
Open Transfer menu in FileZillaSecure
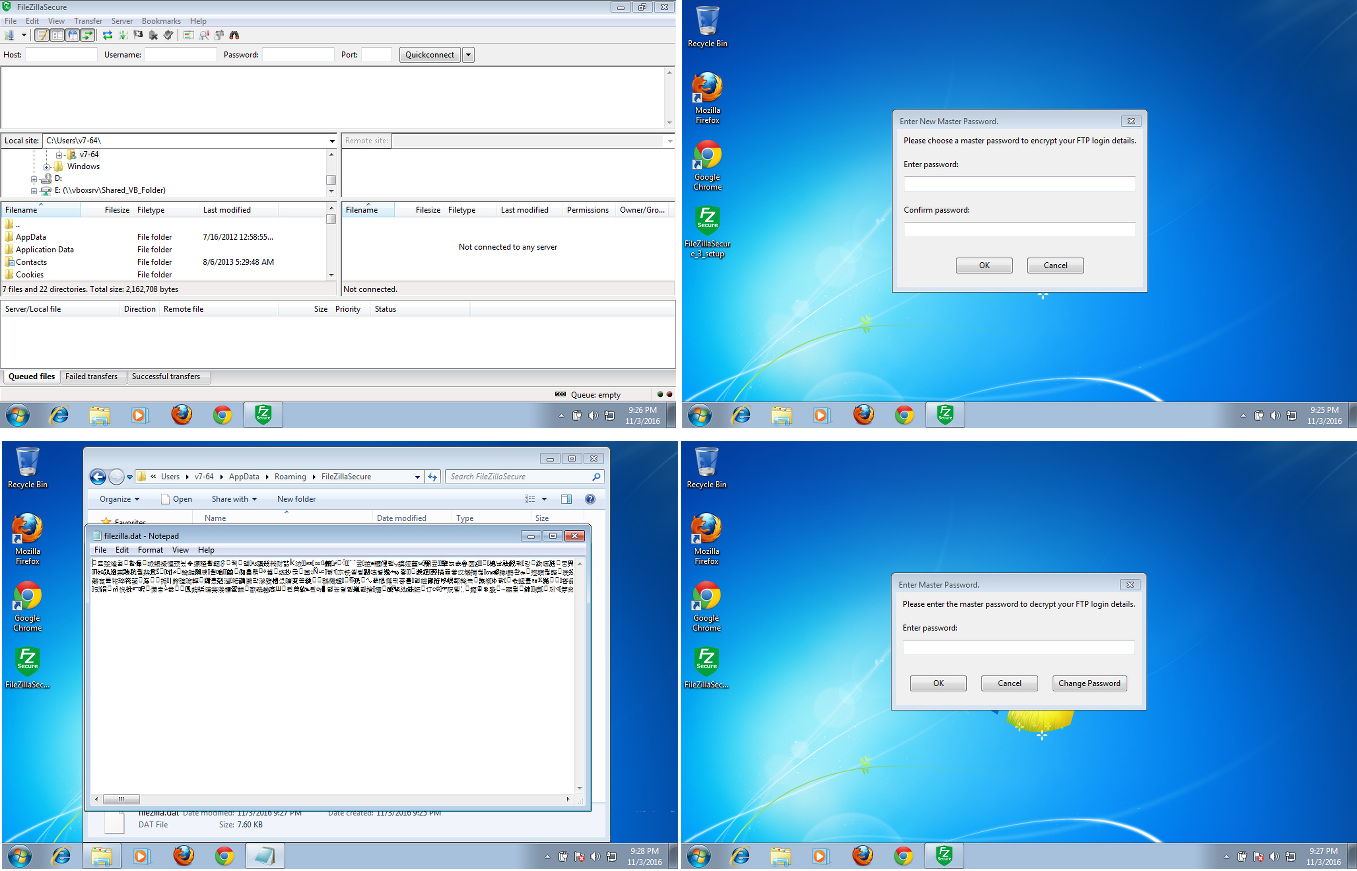point(88,21)
